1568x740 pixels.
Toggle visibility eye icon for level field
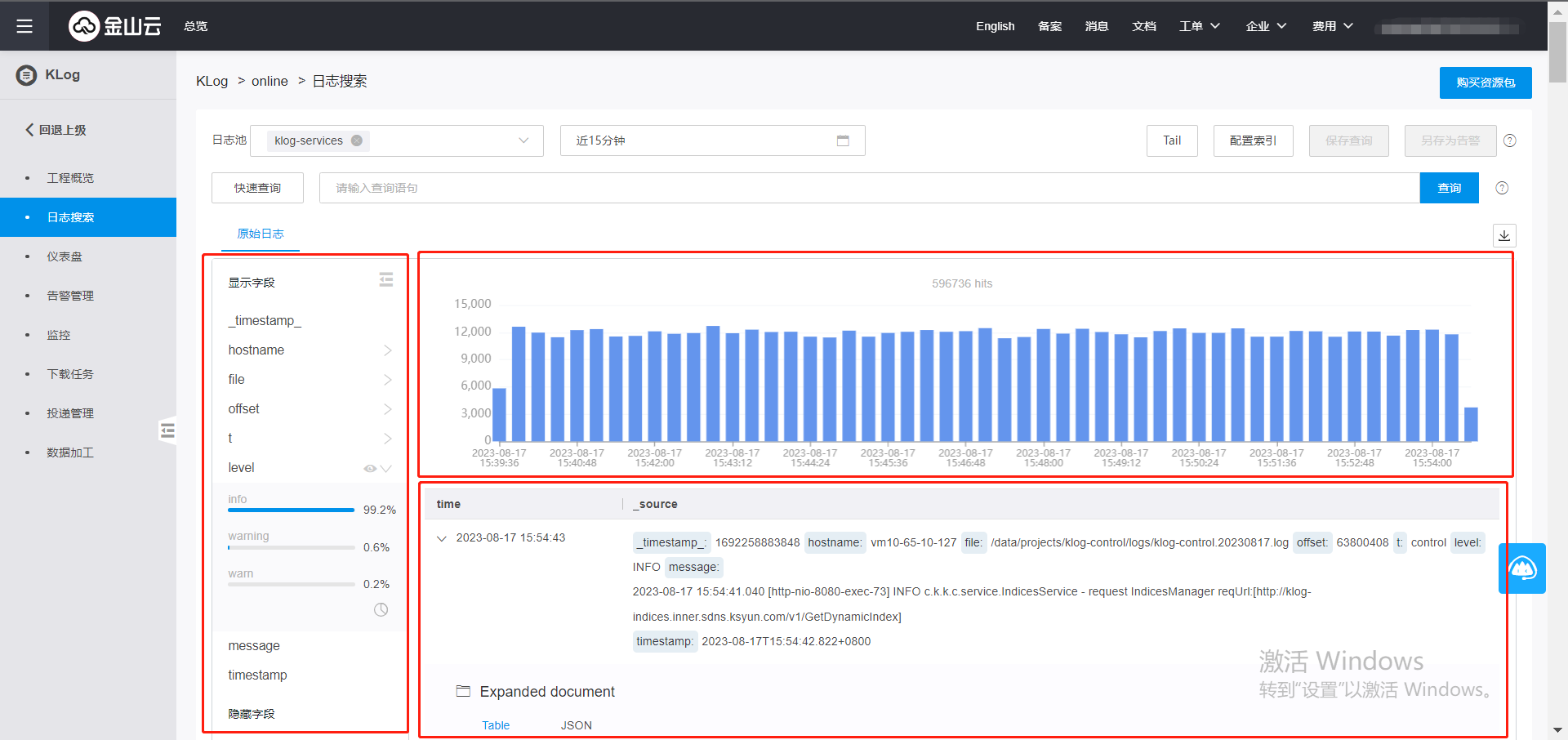tap(370, 468)
